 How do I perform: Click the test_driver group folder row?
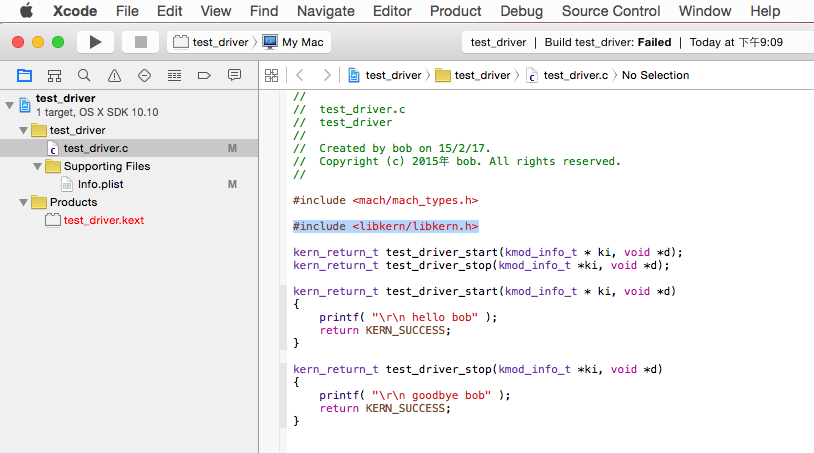point(129,130)
